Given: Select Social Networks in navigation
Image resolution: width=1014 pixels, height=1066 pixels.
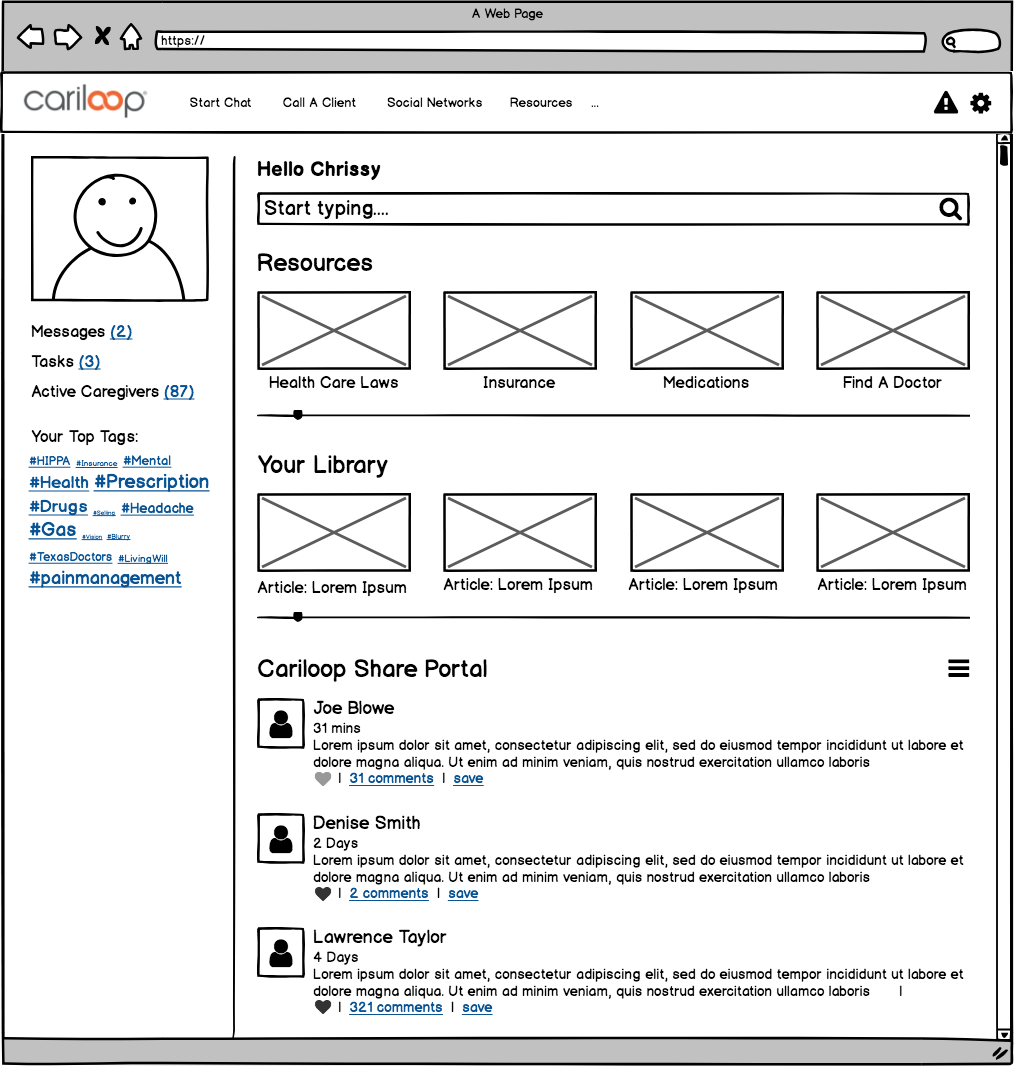Looking at the screenshot, I should pos(434,103).
